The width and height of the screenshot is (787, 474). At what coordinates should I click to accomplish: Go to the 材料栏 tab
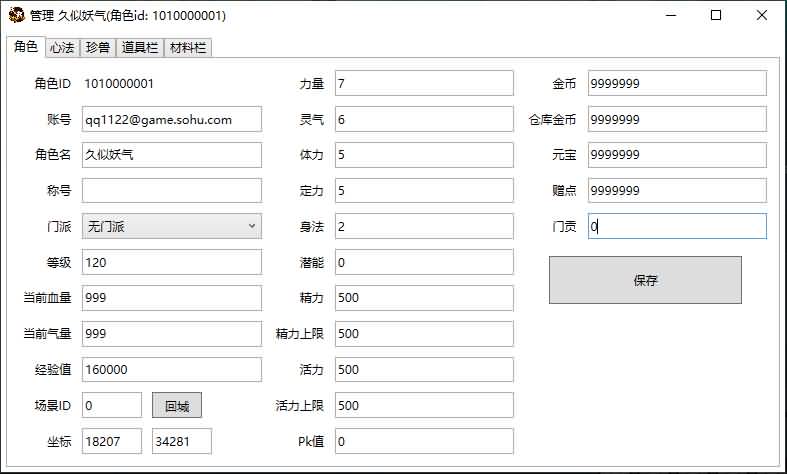tap(188, 47)
